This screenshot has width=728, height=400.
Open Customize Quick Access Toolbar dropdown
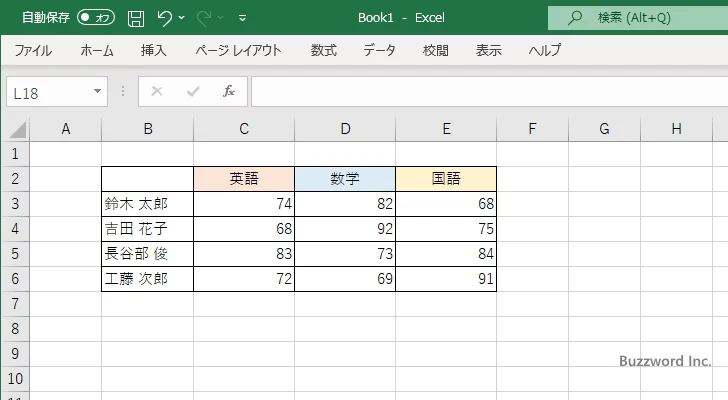(x=243, y=18)
